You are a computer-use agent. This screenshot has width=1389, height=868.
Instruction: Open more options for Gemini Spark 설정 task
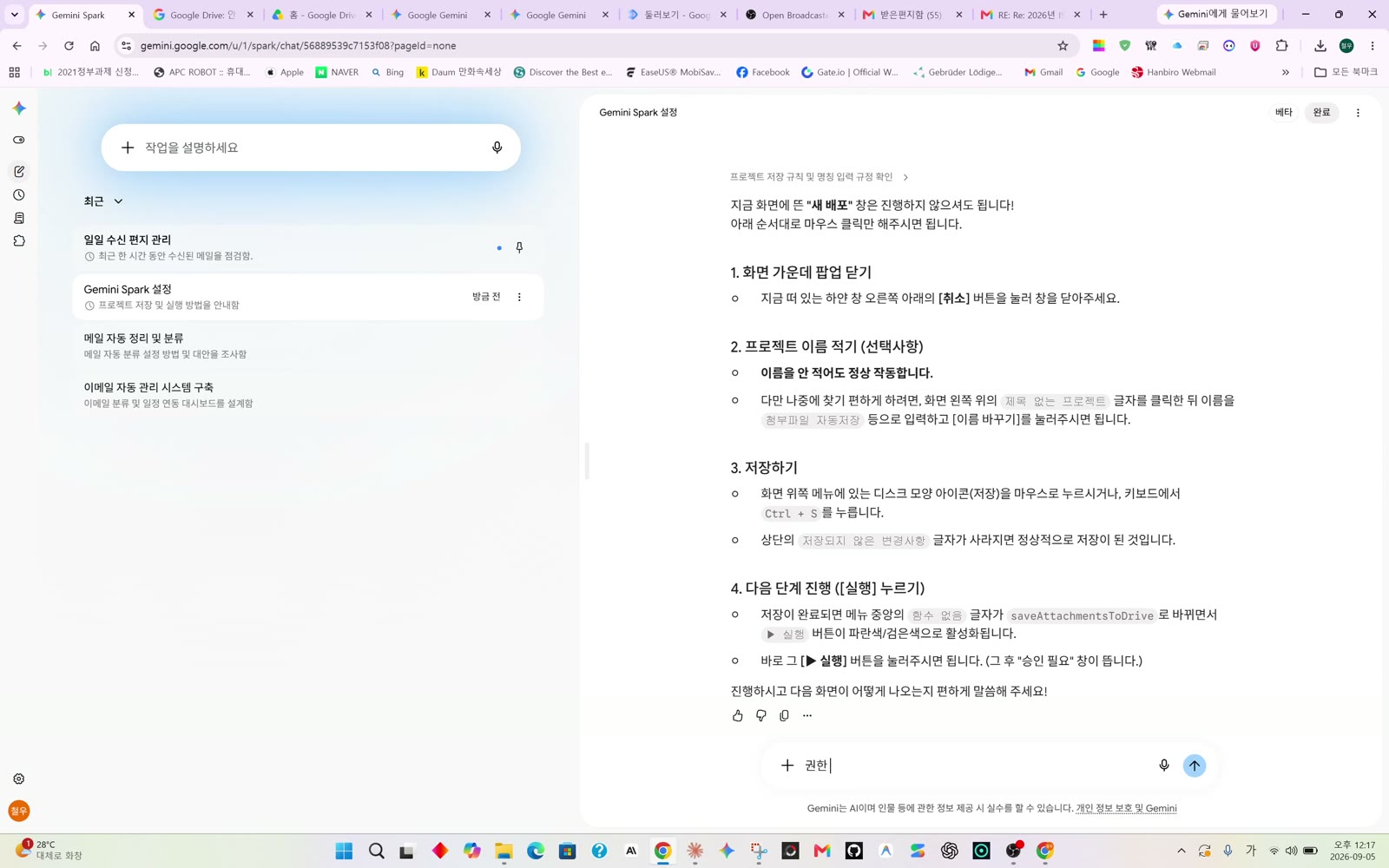coord(519,297)
